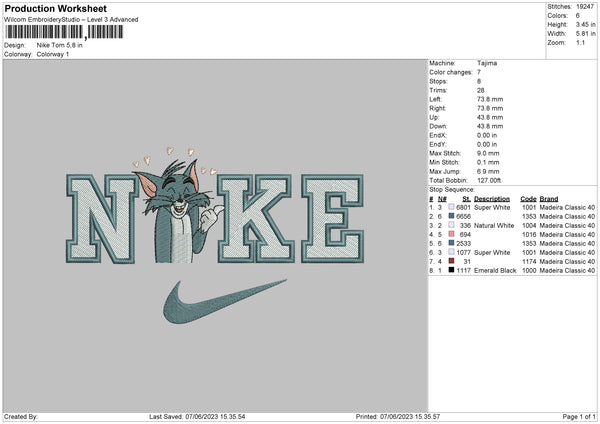Click the Max Stitch value 9.0 mm

pos(488,153)
